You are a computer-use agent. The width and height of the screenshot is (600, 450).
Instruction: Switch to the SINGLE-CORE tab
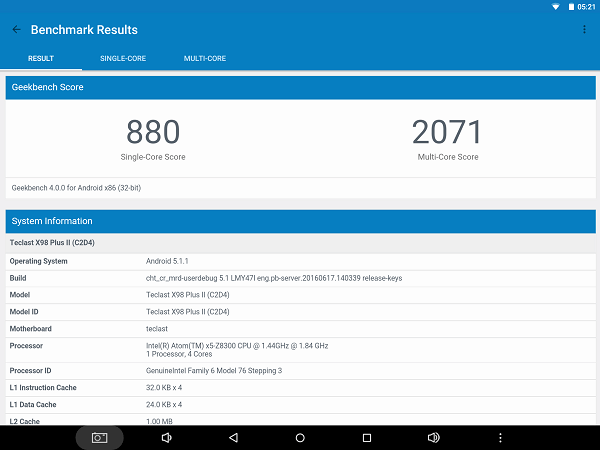coord(123,59)
